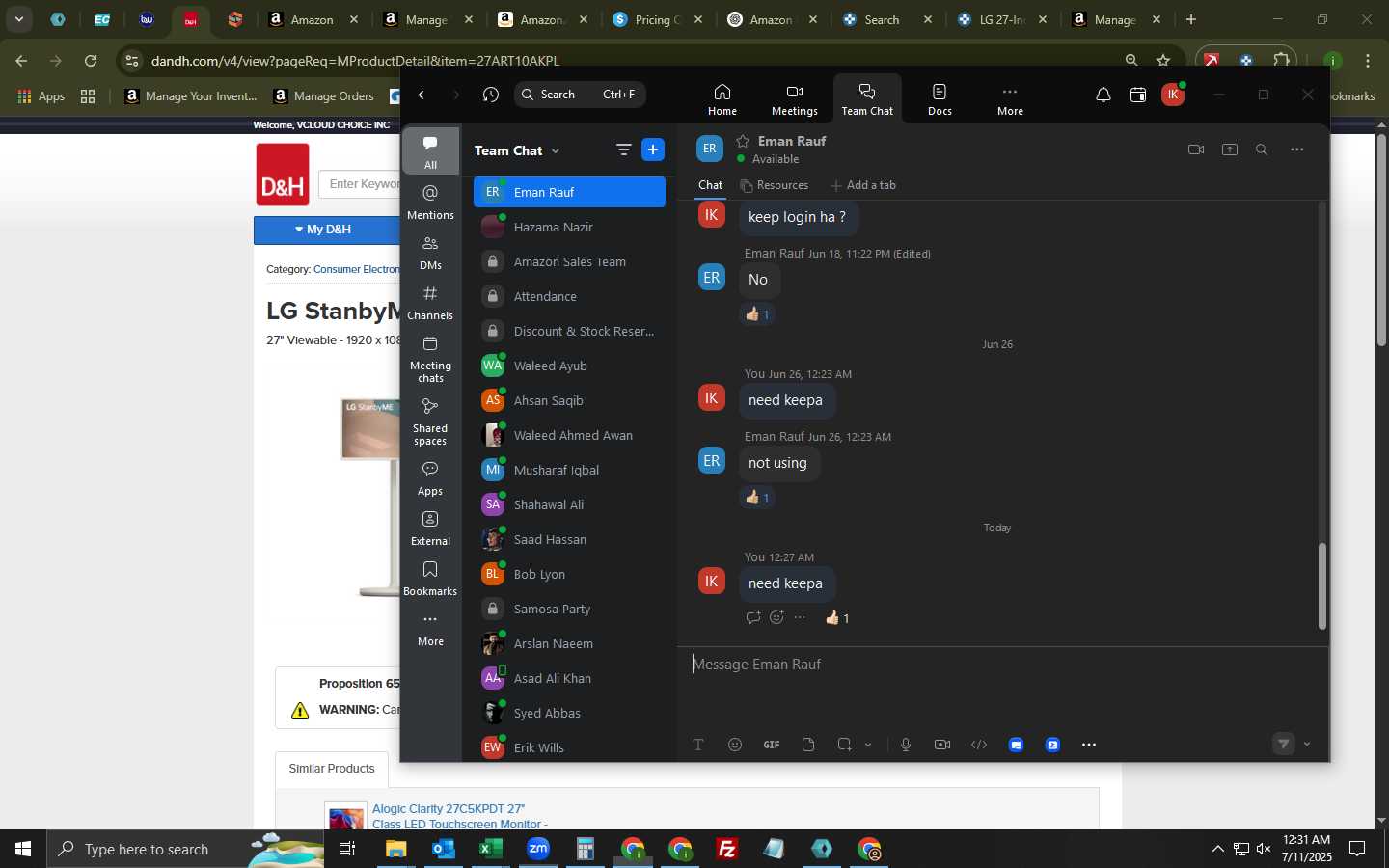Open emoji picker in composer
The image size is (1389, 868).
click(735, 745)
